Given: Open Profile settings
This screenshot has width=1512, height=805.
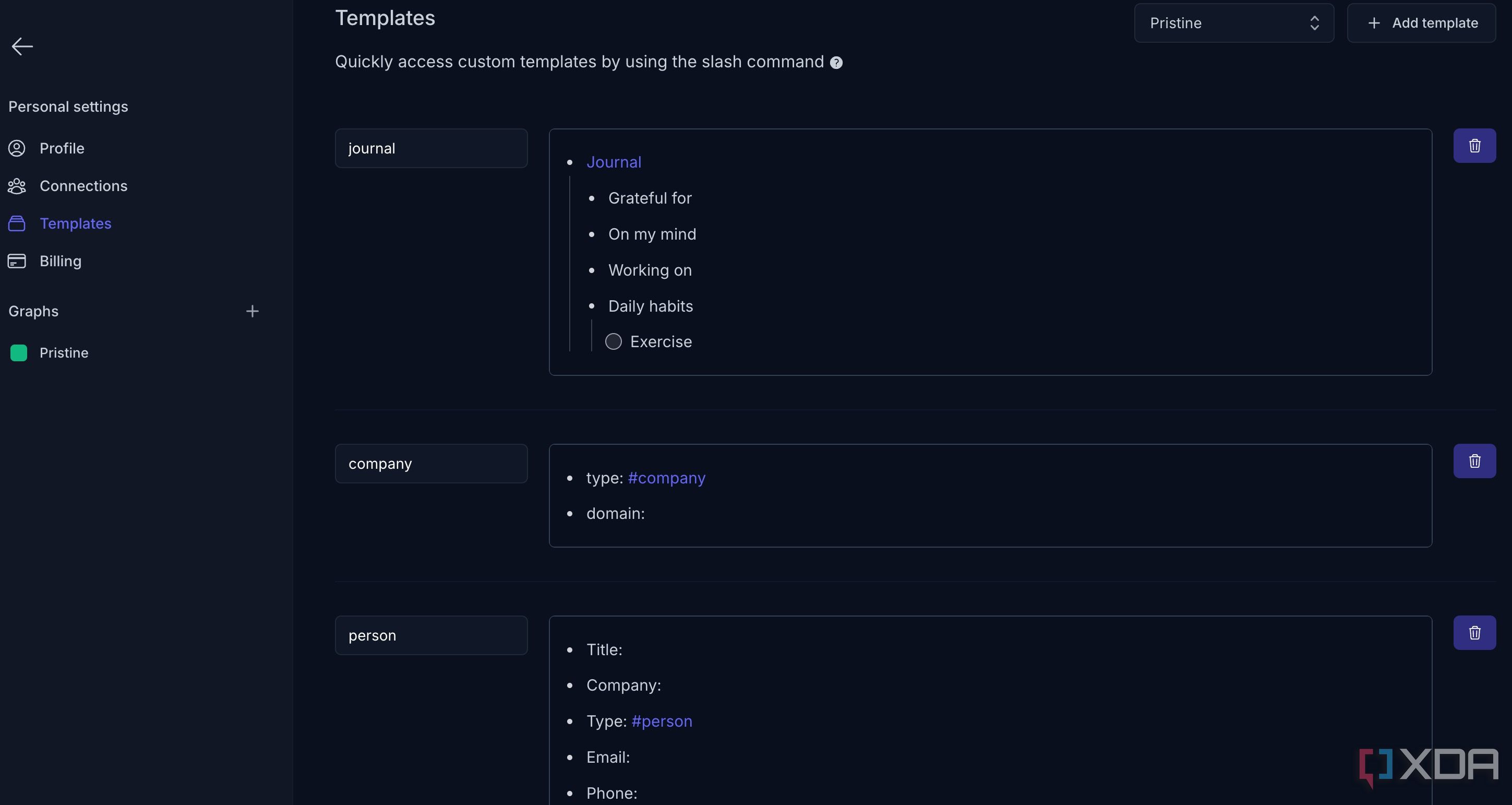Looking at the screenshot, I should point(62,149).
